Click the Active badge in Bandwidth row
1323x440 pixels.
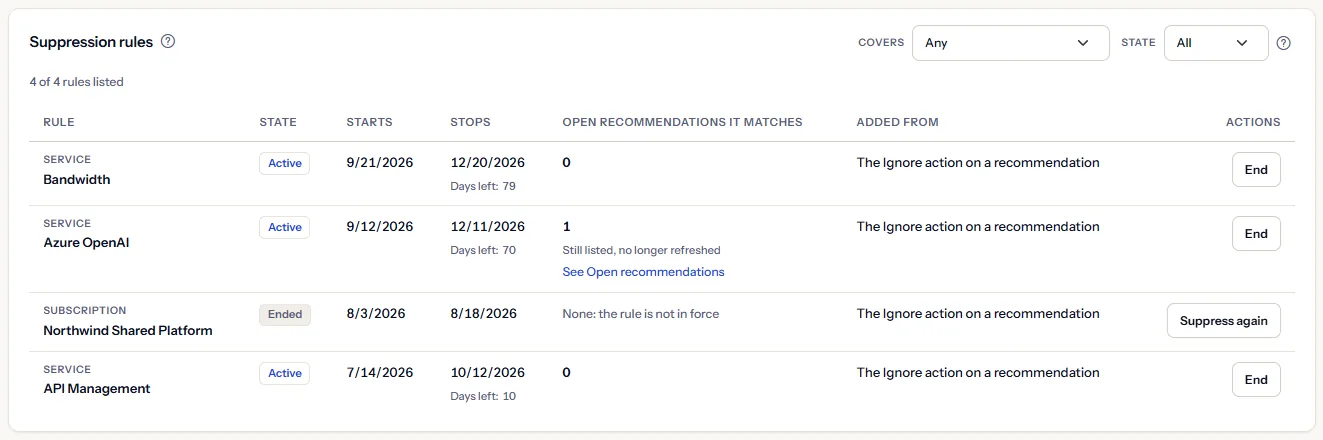coord(284,164)
